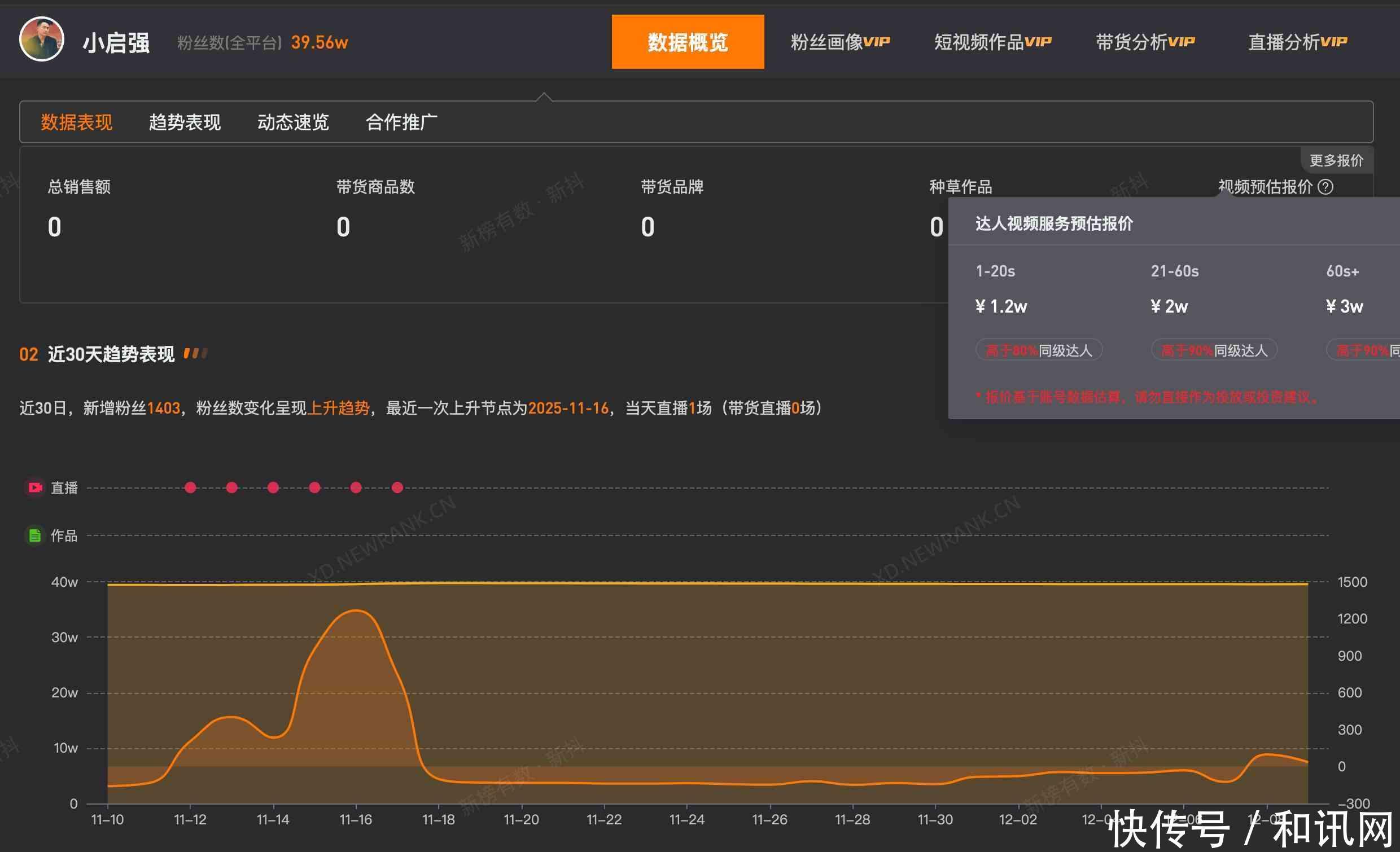Click the last live stream dot marker
The height and width of the screenshot is (852, 1400).
click(397, 488)
